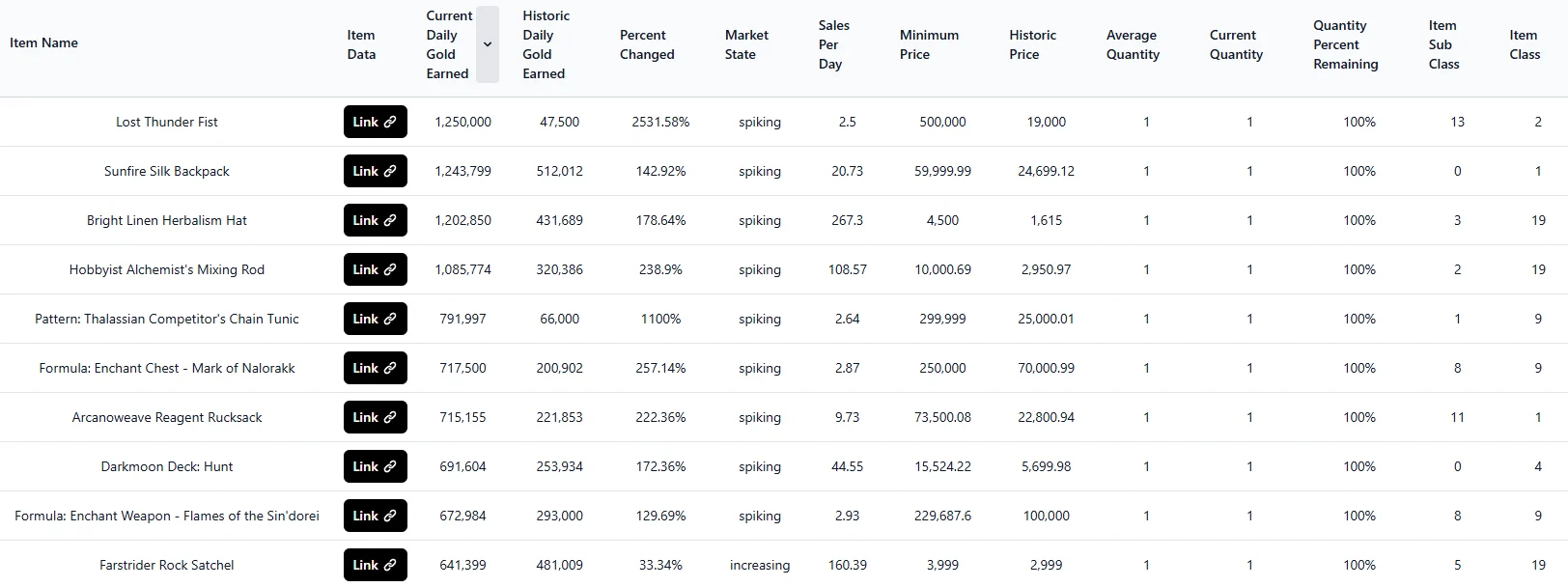The width and height of the screenshot is (1568, 587).
Task: Sort by Historic Daily Gold Earned header
Action: click(546, 44)
